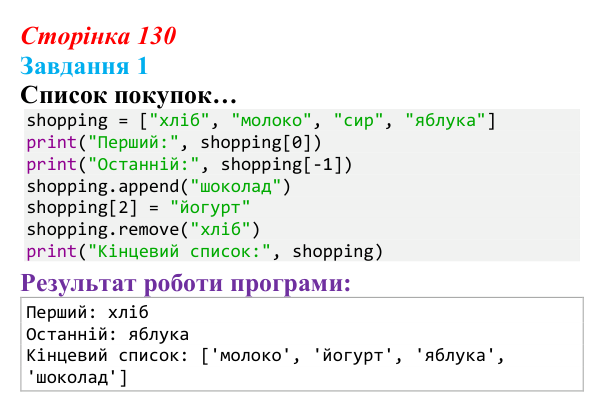Click the line print("Кінцевий список:", shopping)
600x412 pixels.
[x=204, y=252]
